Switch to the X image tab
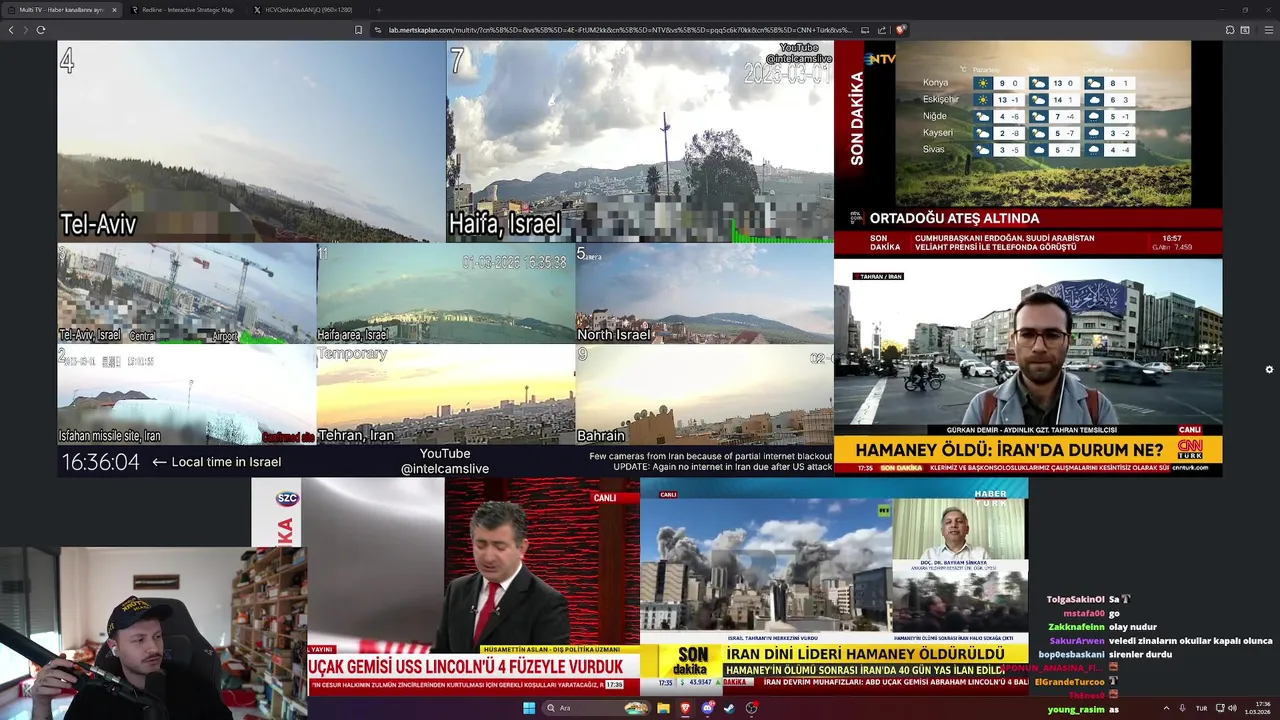Image resolution: width=1280 pixels, height=720 pixels. point(306,10)
